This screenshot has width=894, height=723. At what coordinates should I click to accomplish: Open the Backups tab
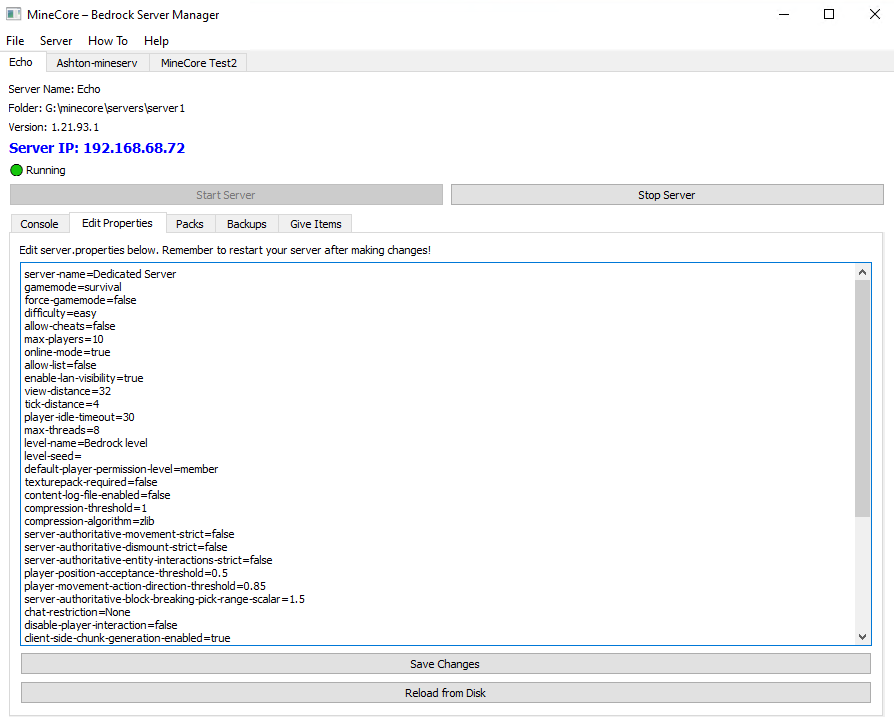[x=246, y=224]
